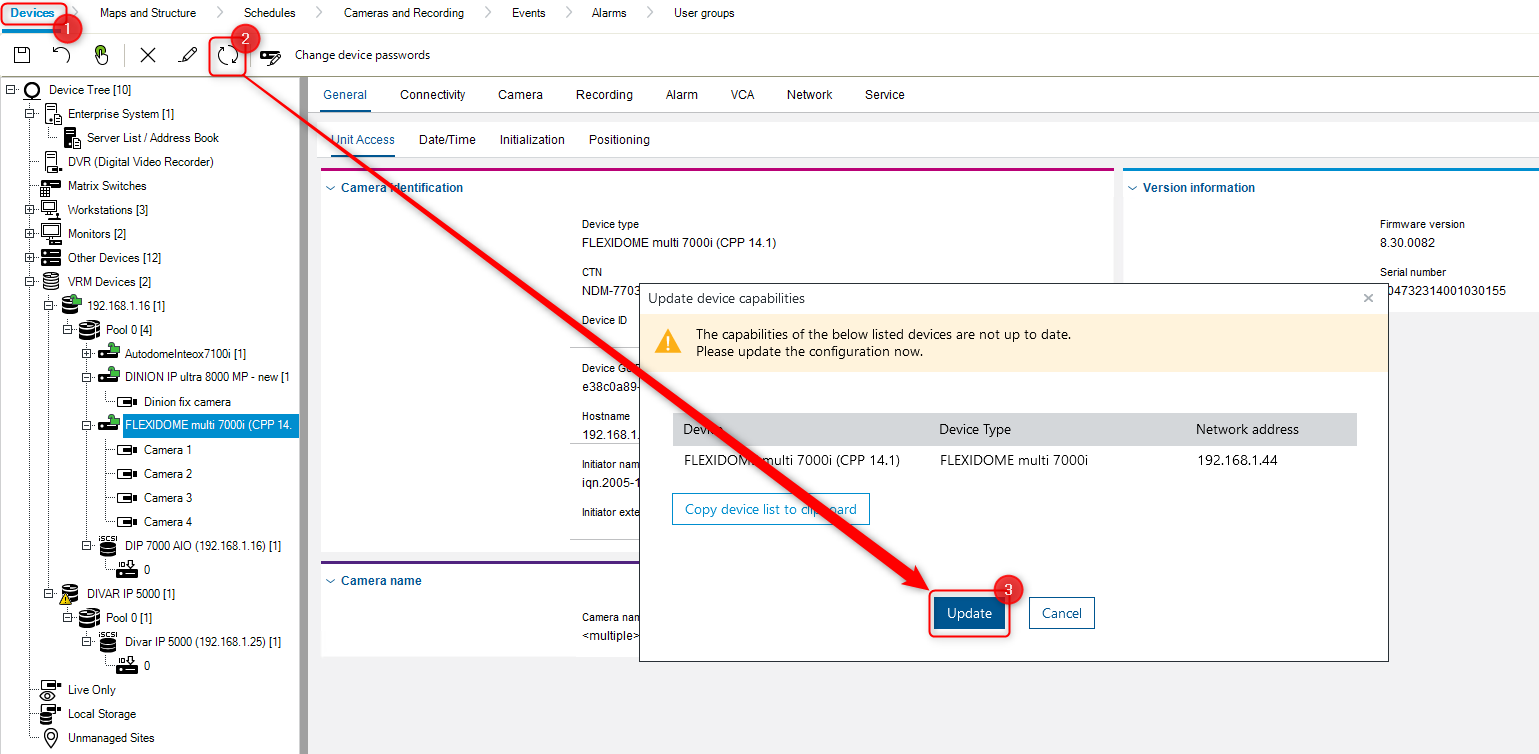Cancel the Update device capabilities dialog
This screenshot has height=754, width=1539.
[1061, 612]
